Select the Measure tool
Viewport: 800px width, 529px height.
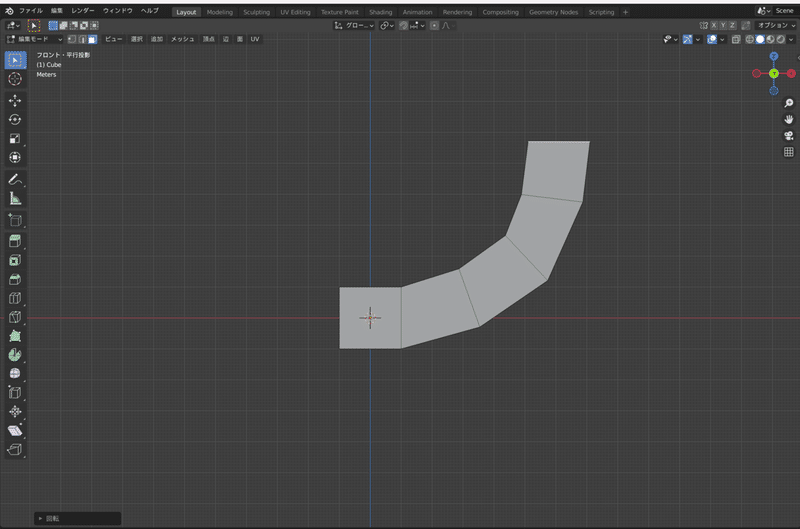(15, 198)
